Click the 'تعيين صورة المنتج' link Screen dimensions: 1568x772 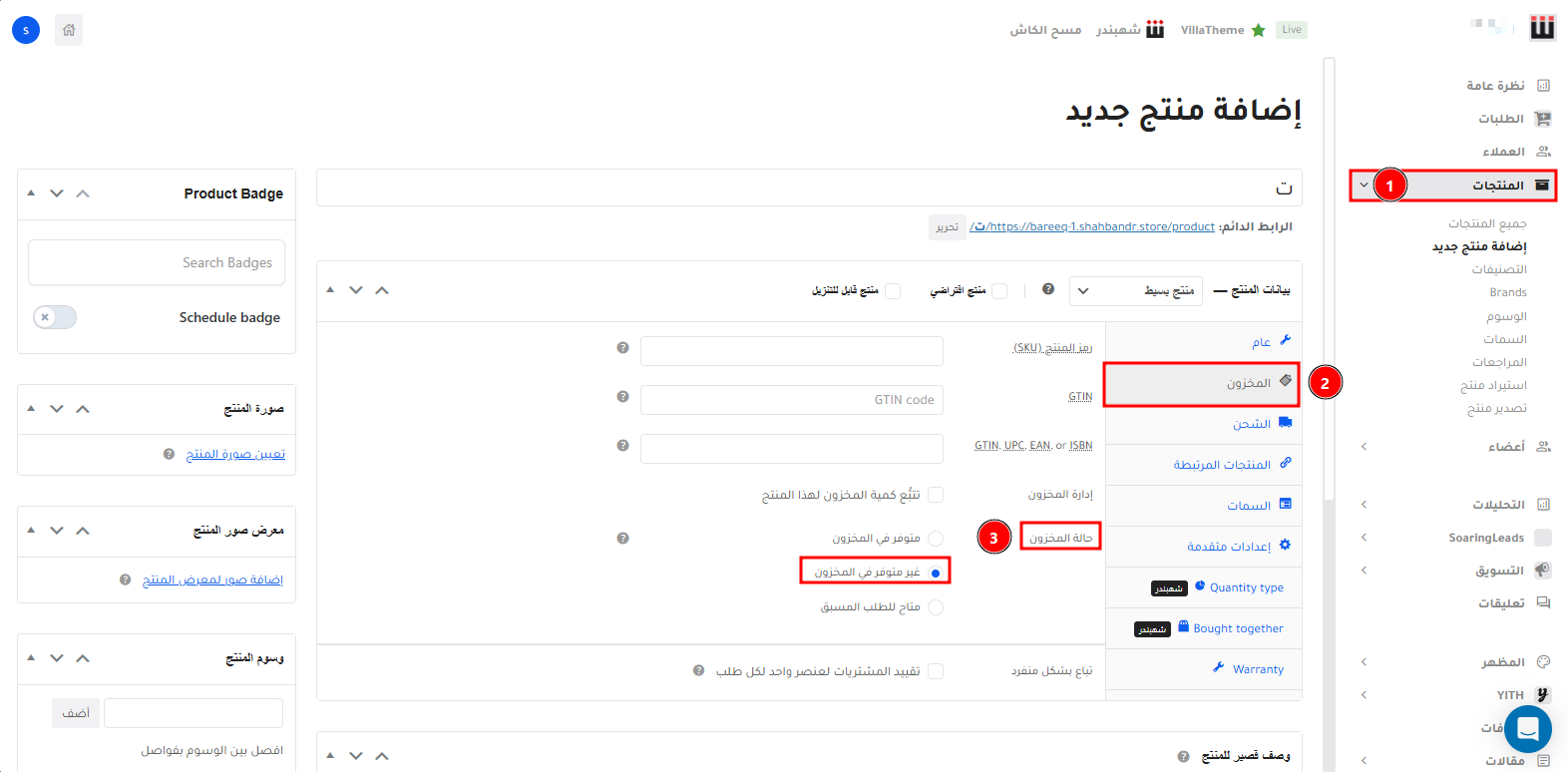tap(235, 454)
